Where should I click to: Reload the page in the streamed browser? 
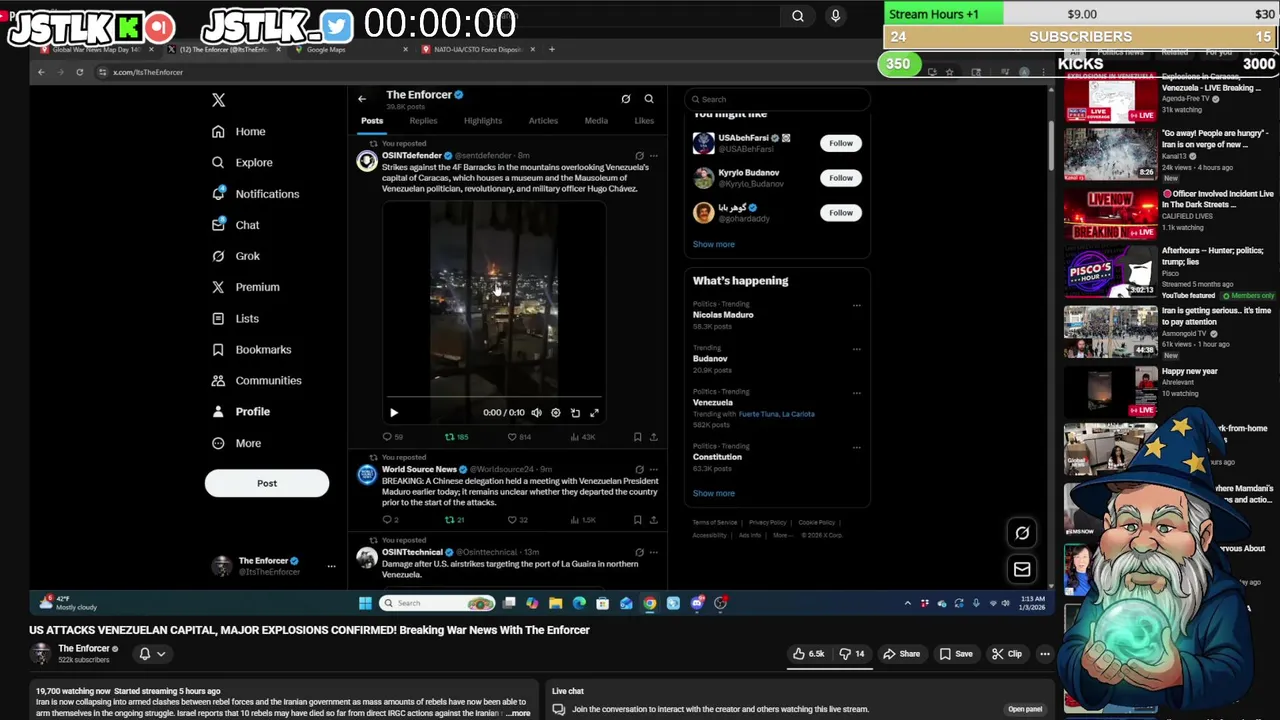pos(79,72)
